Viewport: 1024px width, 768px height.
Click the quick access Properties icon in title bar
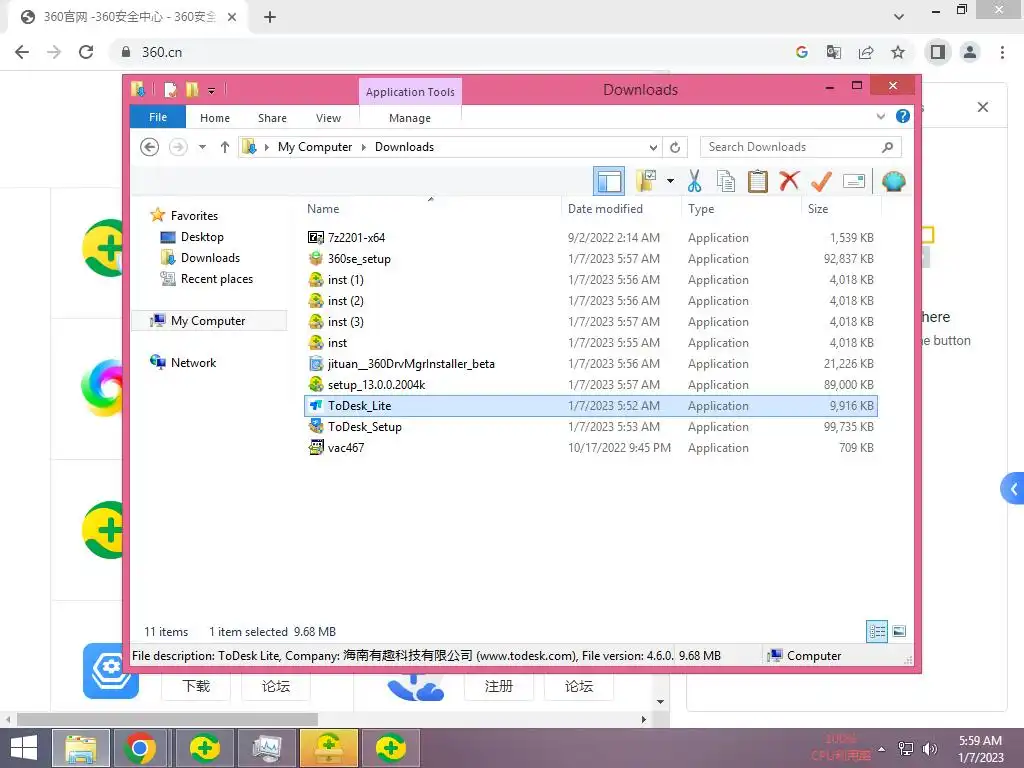tap(170, 89)
